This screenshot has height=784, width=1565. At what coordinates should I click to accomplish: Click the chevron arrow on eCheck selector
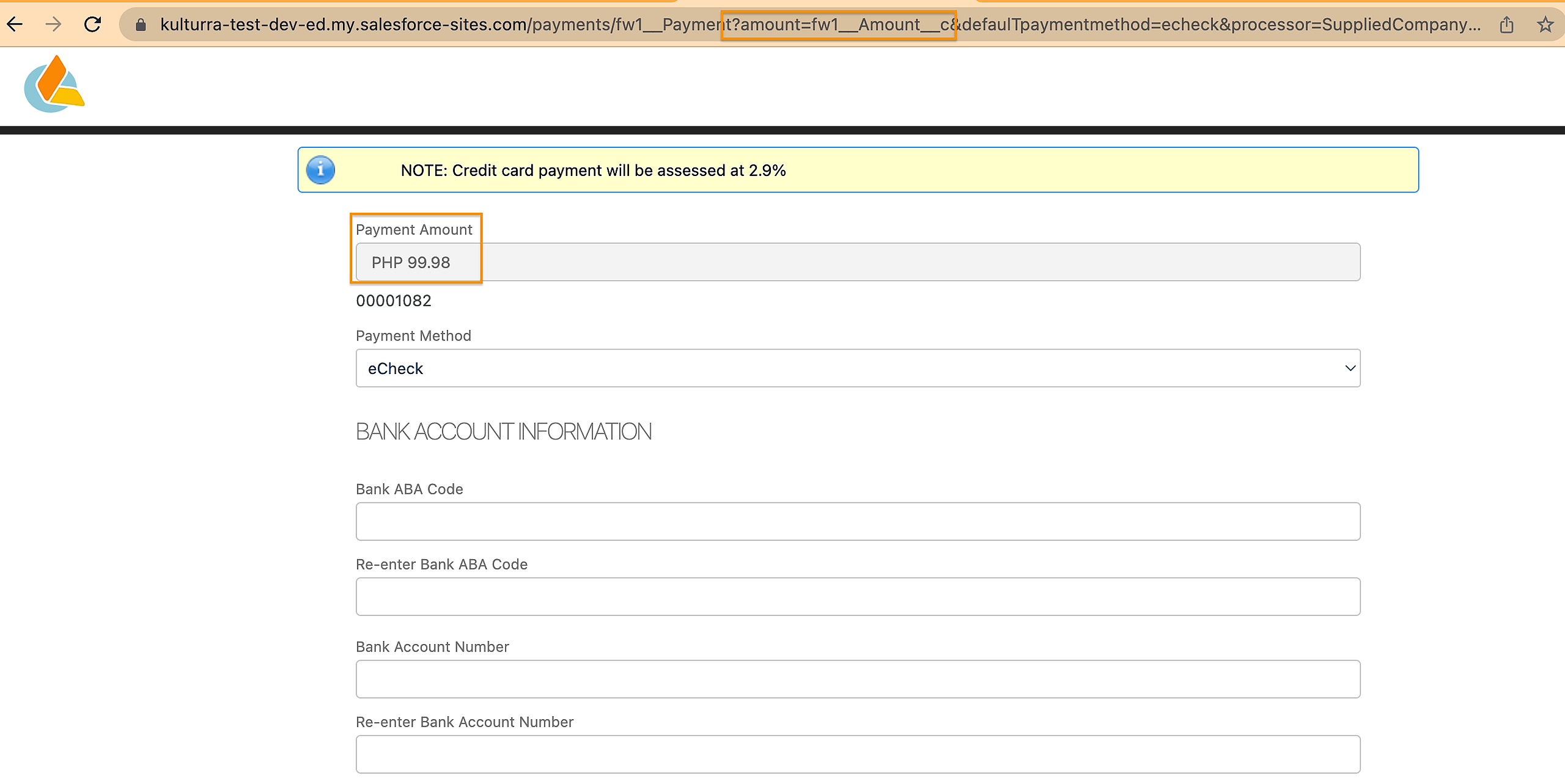click(1350, 368)
